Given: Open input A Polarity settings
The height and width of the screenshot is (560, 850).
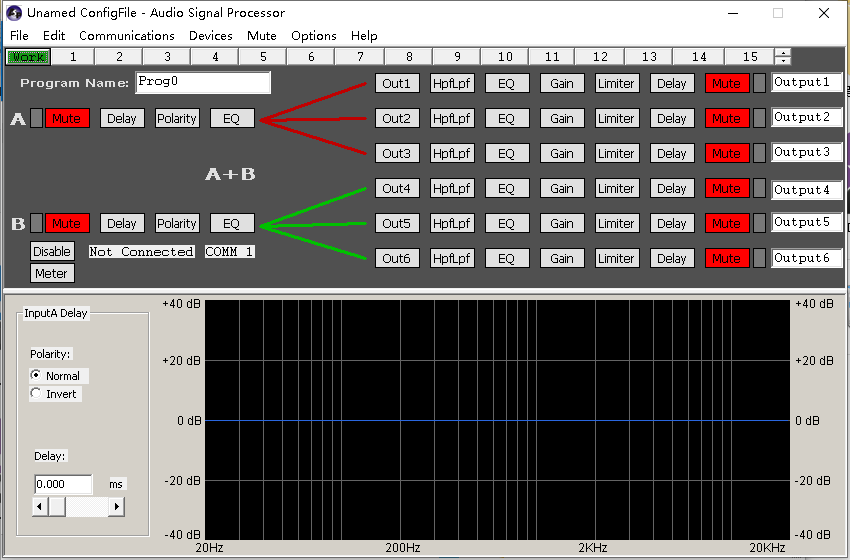Looking at the screenshot, I should click(x=177, y=118).
